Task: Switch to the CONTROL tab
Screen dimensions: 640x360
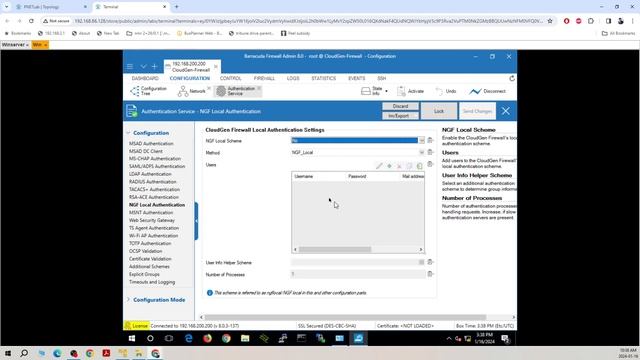Action: click(231, 78)
